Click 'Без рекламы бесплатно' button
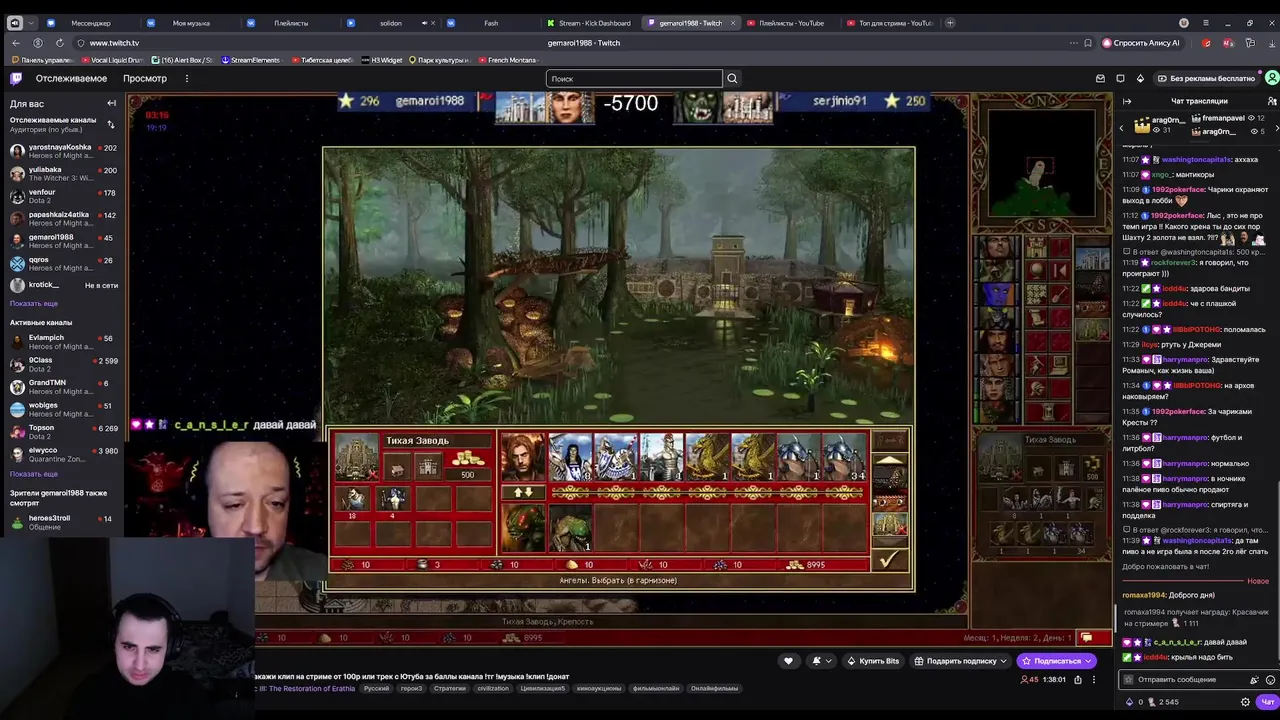The width and height of the screenshot is (1280, 720). point(1205,78)
